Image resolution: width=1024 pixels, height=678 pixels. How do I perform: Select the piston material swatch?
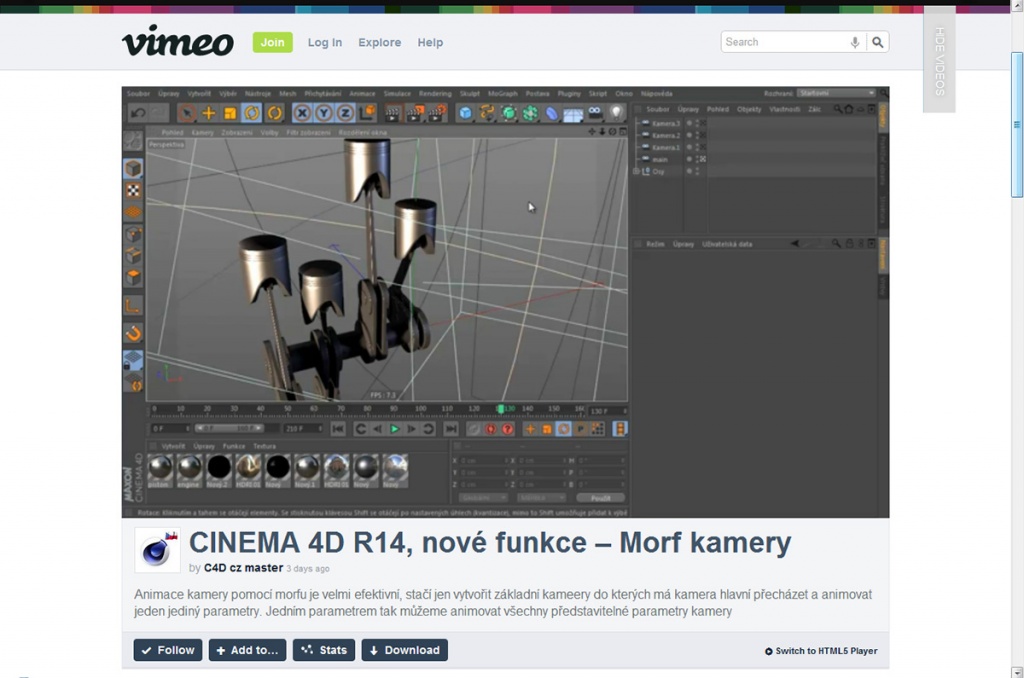pos(160,470)
